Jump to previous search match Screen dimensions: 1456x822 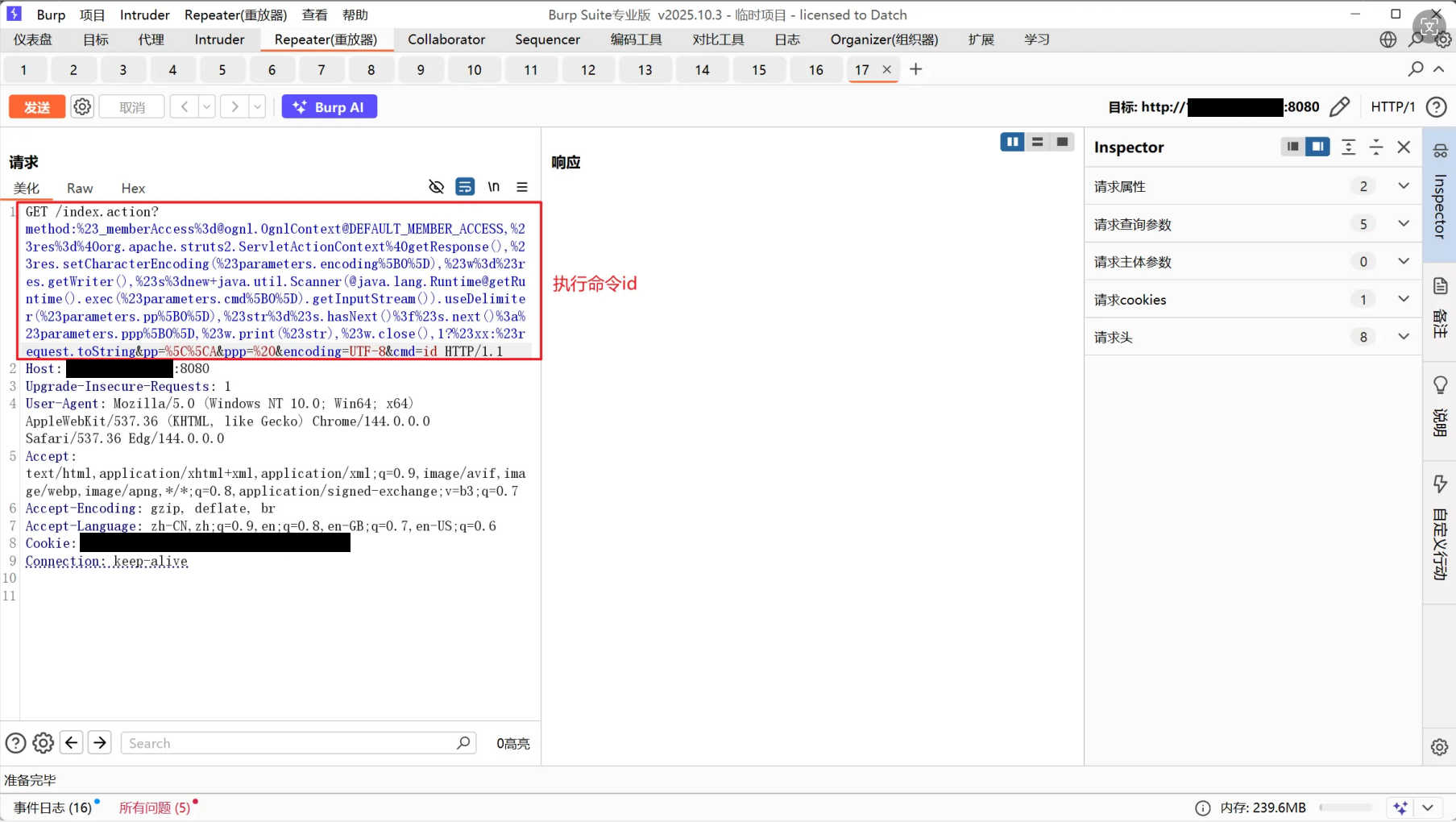(x=72, y=743)
